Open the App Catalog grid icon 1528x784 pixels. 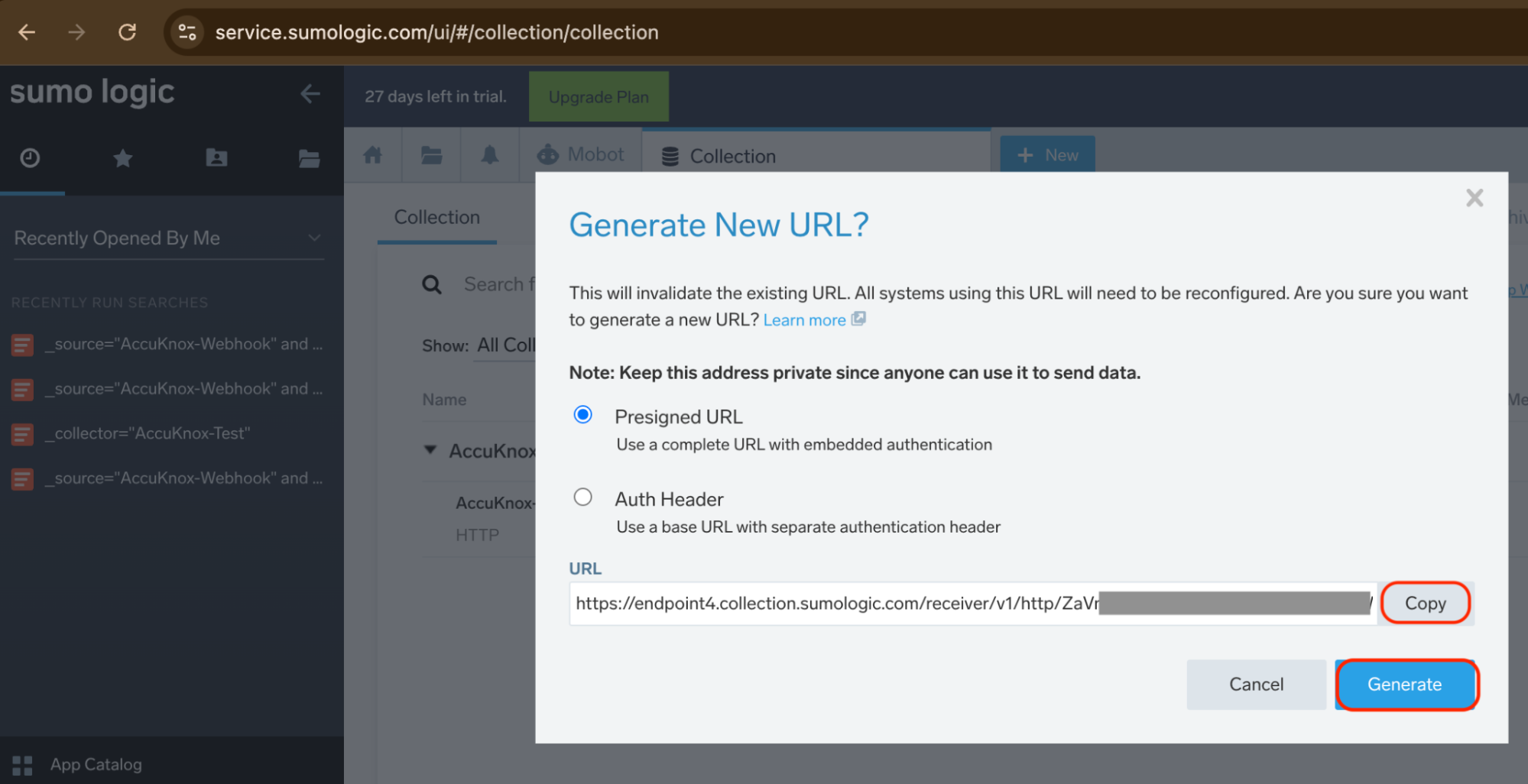point(22,765)
